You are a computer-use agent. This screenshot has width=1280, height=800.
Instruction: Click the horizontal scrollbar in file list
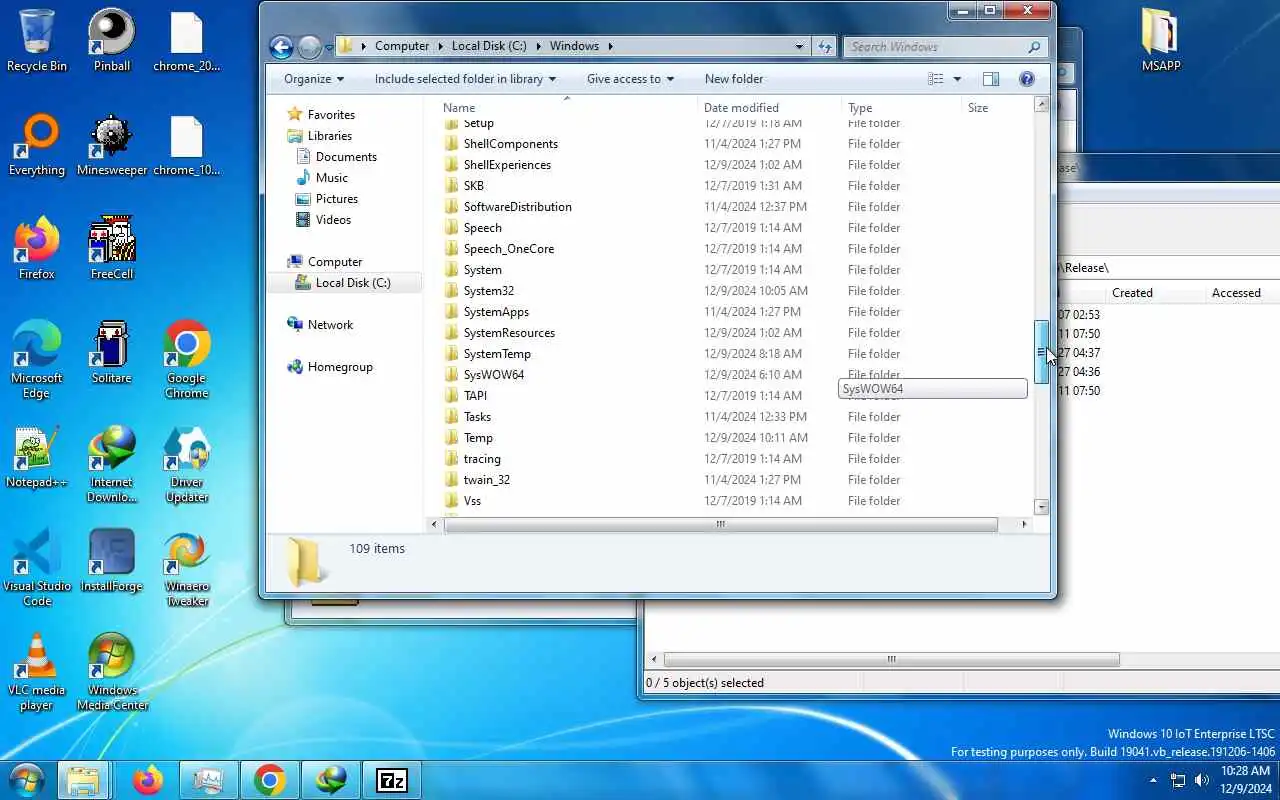coord(720,524)
